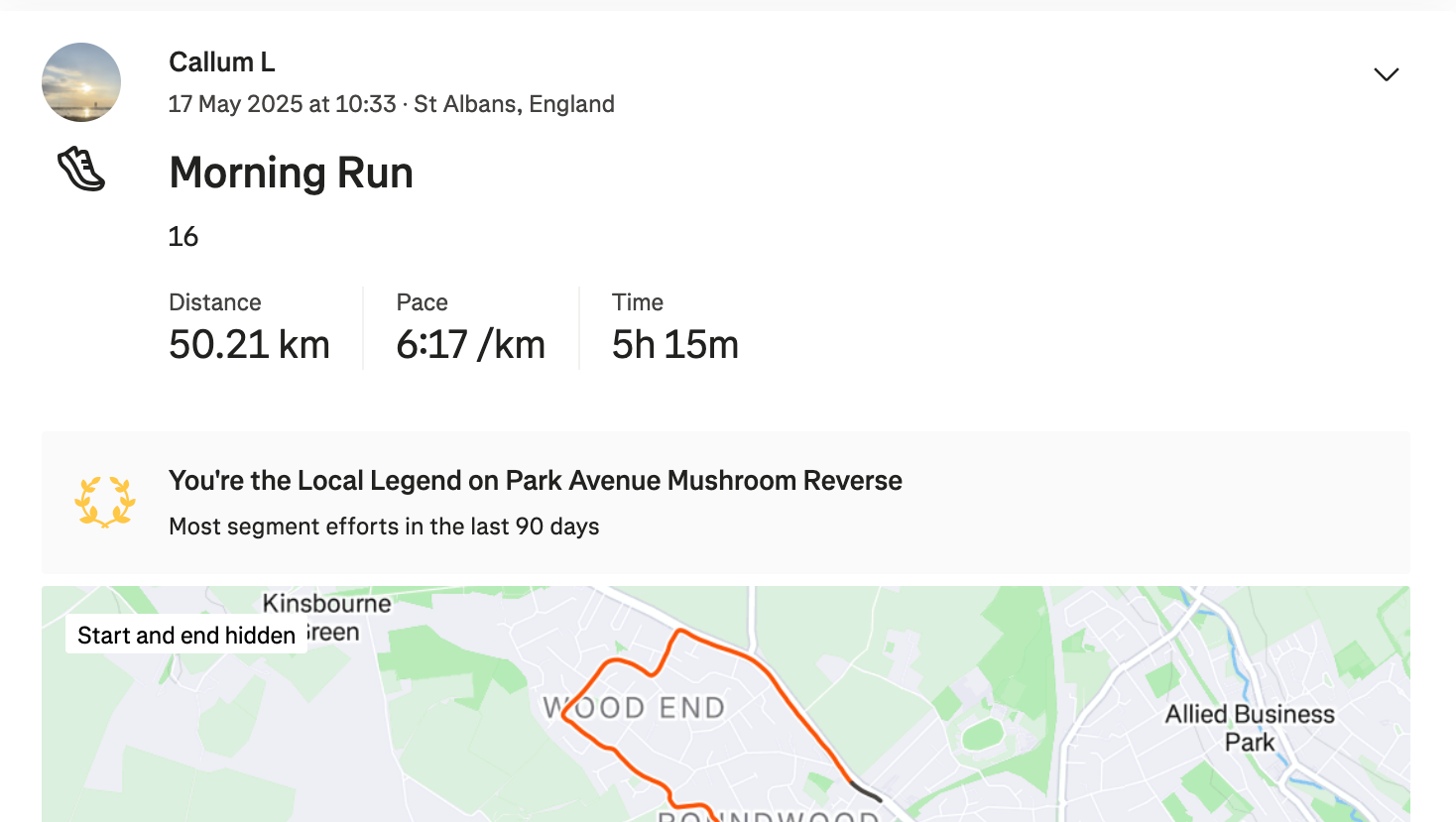Click the Start and end hidden map label
1456x822 pixels.
point(186,636)
